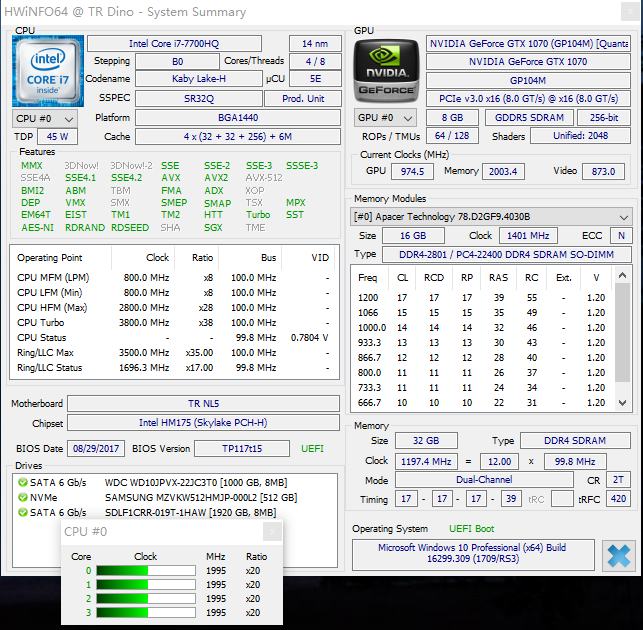Click the green check icon beside NVMe drive
Viewport: 643px width, 630px height.
click(23, 498)
